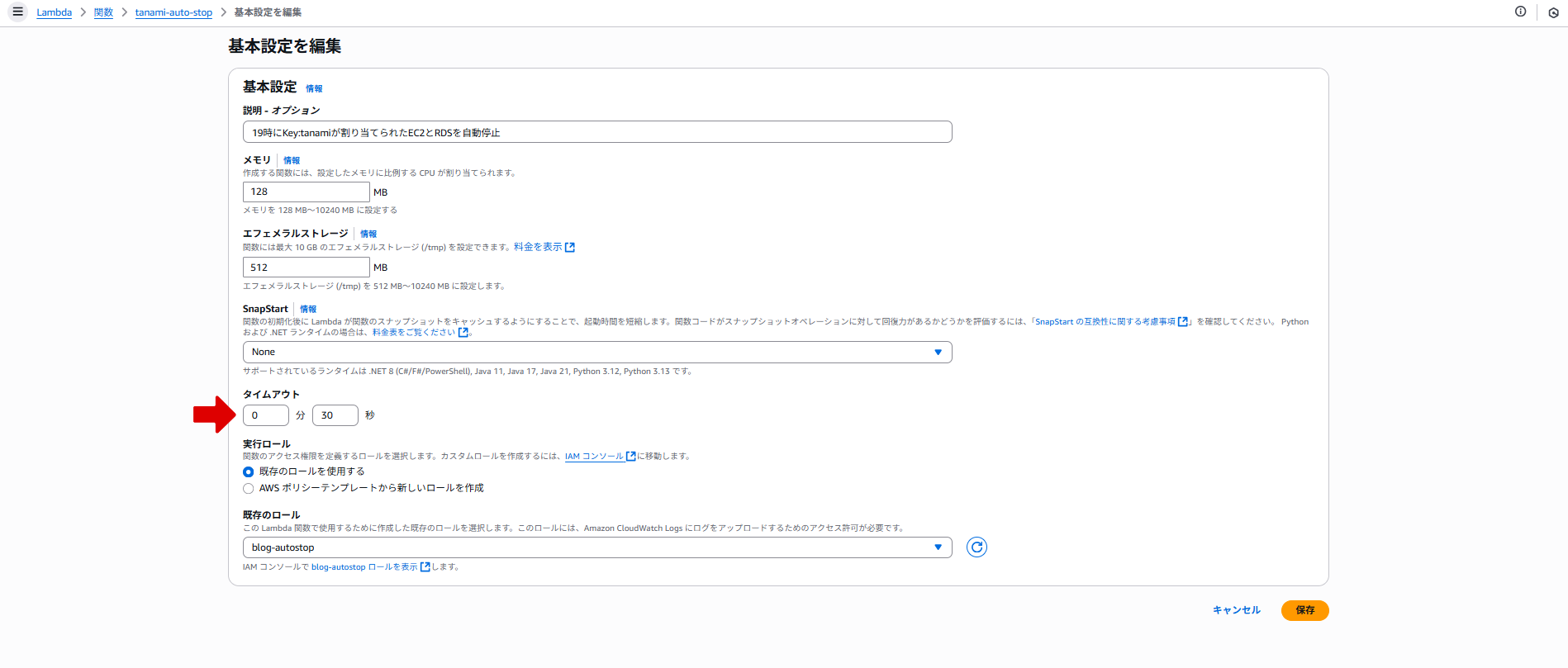Go to Lambda breadcrumb
The image size is (1568, 668).
point(54,12)
